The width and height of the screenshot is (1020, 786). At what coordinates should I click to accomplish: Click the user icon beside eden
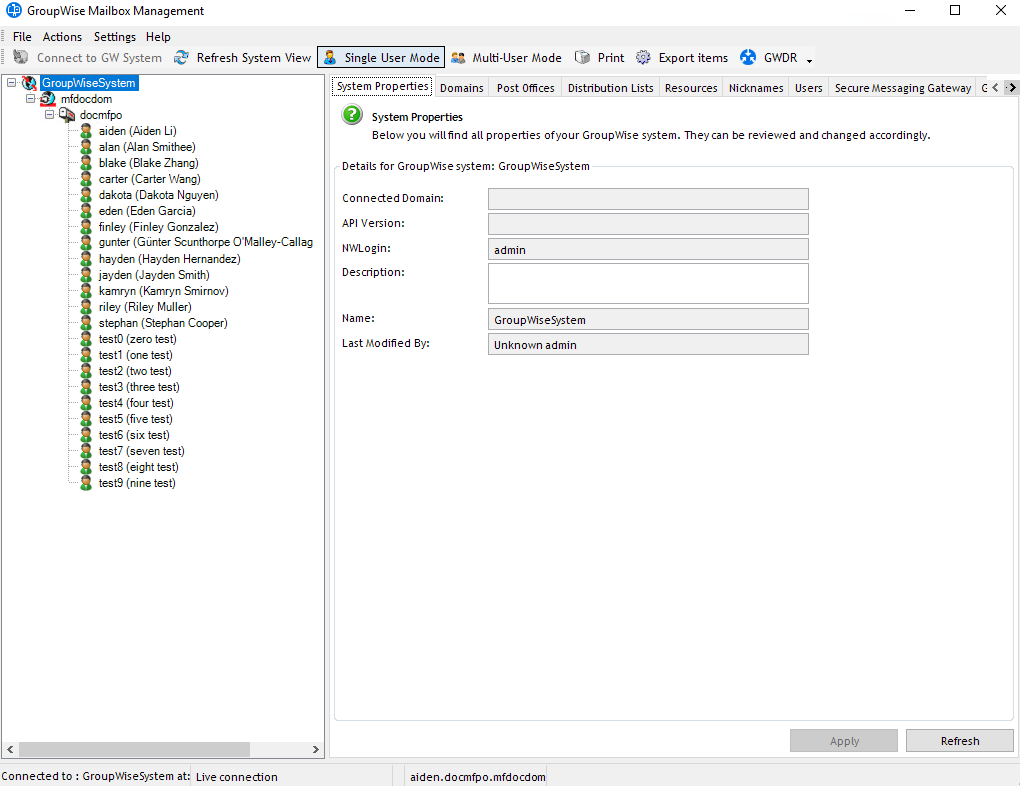[x=86, y=211]
